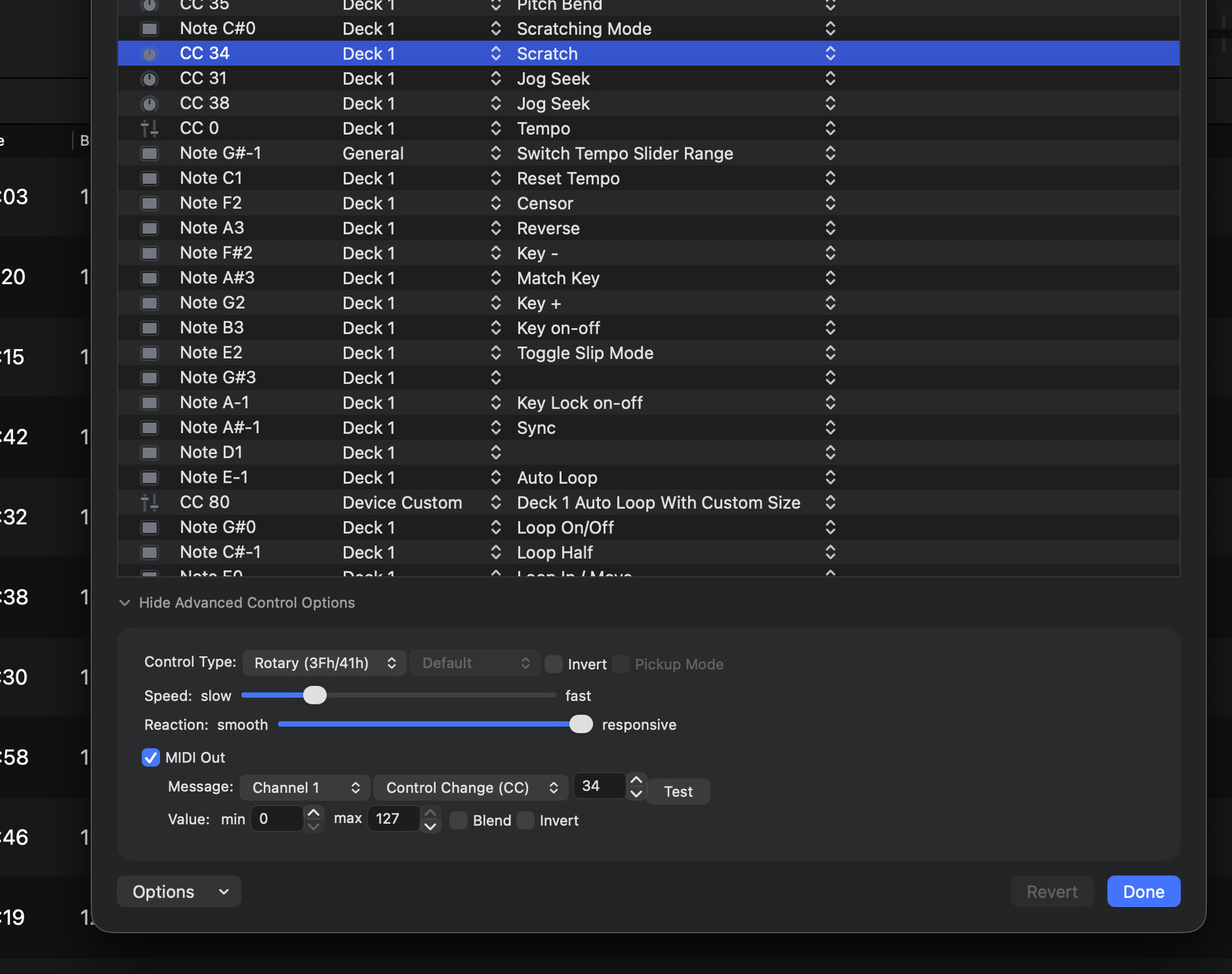Select the Sync mapping row
1232x974 pixels.
click(648, 428)
